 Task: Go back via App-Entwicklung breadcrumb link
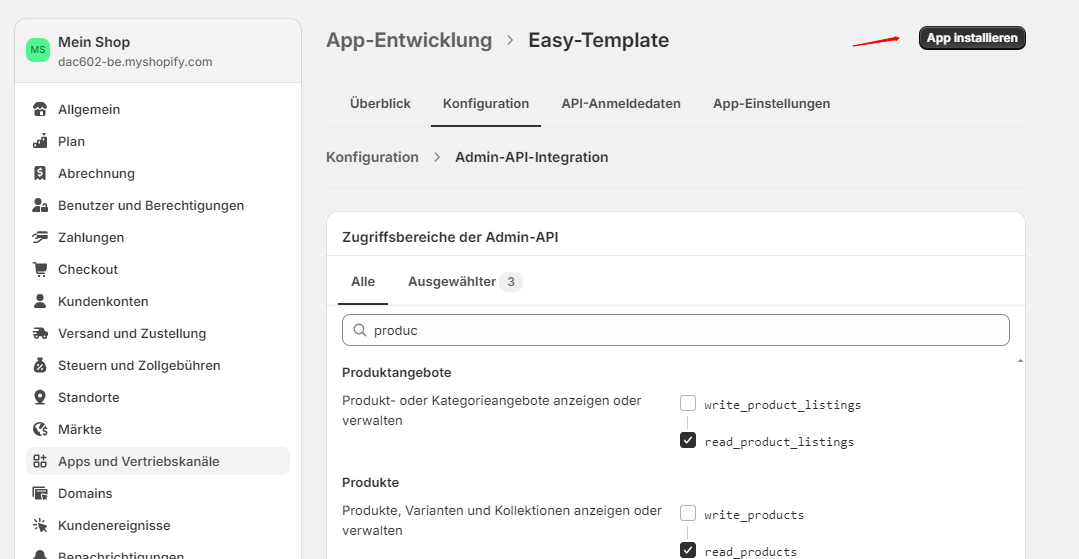point(409,41)
